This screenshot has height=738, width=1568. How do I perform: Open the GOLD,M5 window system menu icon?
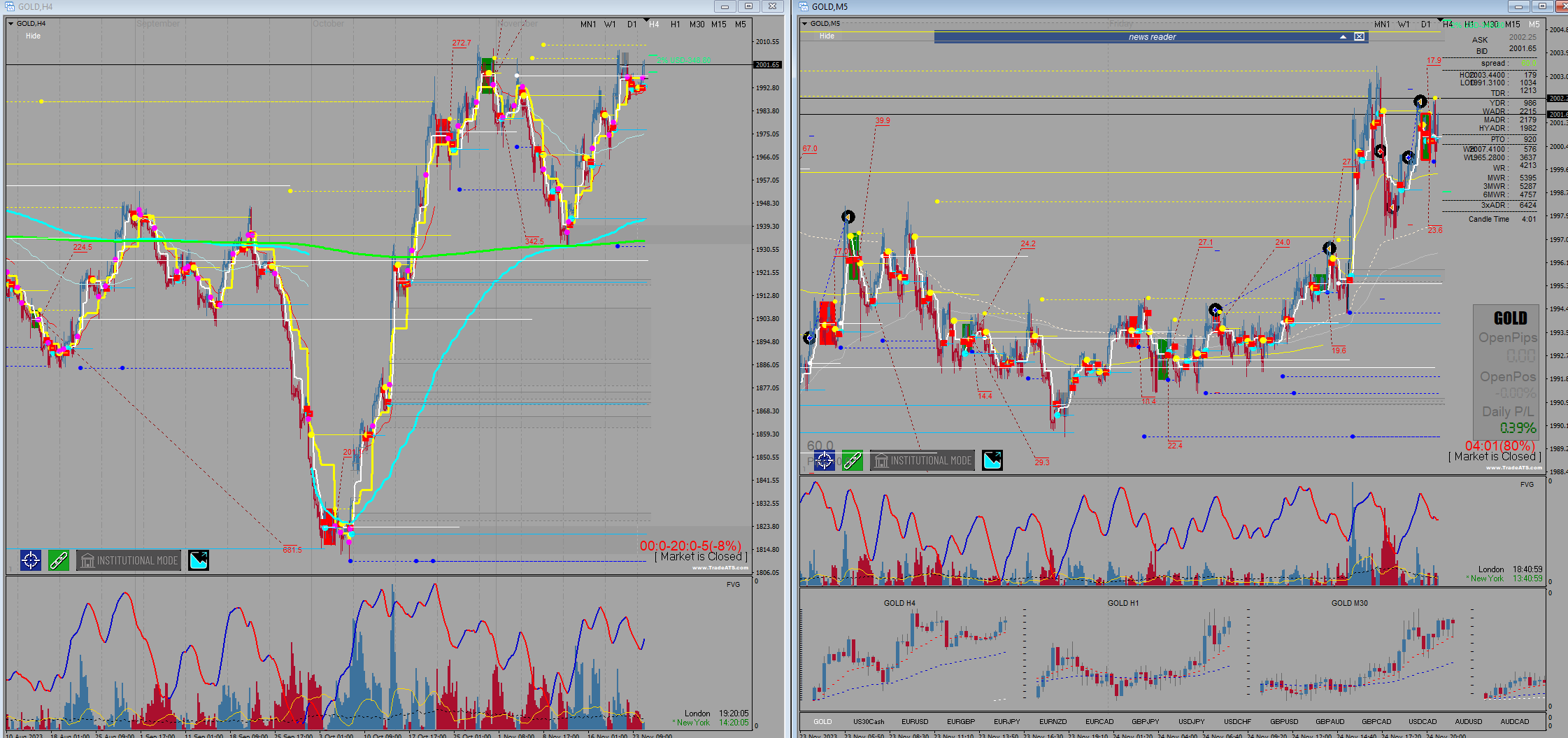(804, 6)
